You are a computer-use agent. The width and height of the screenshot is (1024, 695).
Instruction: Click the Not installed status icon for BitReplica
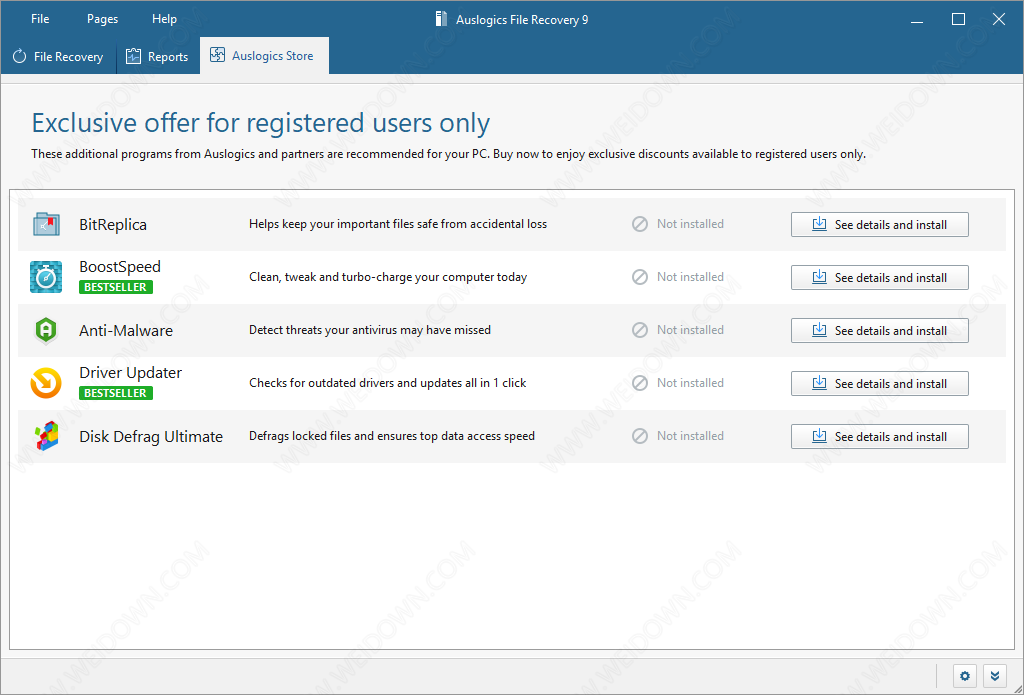640,224
